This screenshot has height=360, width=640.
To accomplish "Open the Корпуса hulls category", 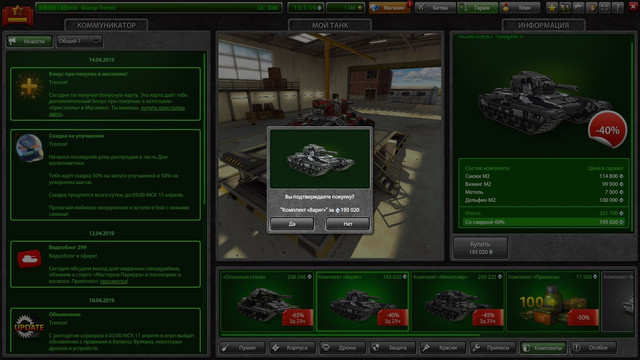I will (x=293, y=348).
